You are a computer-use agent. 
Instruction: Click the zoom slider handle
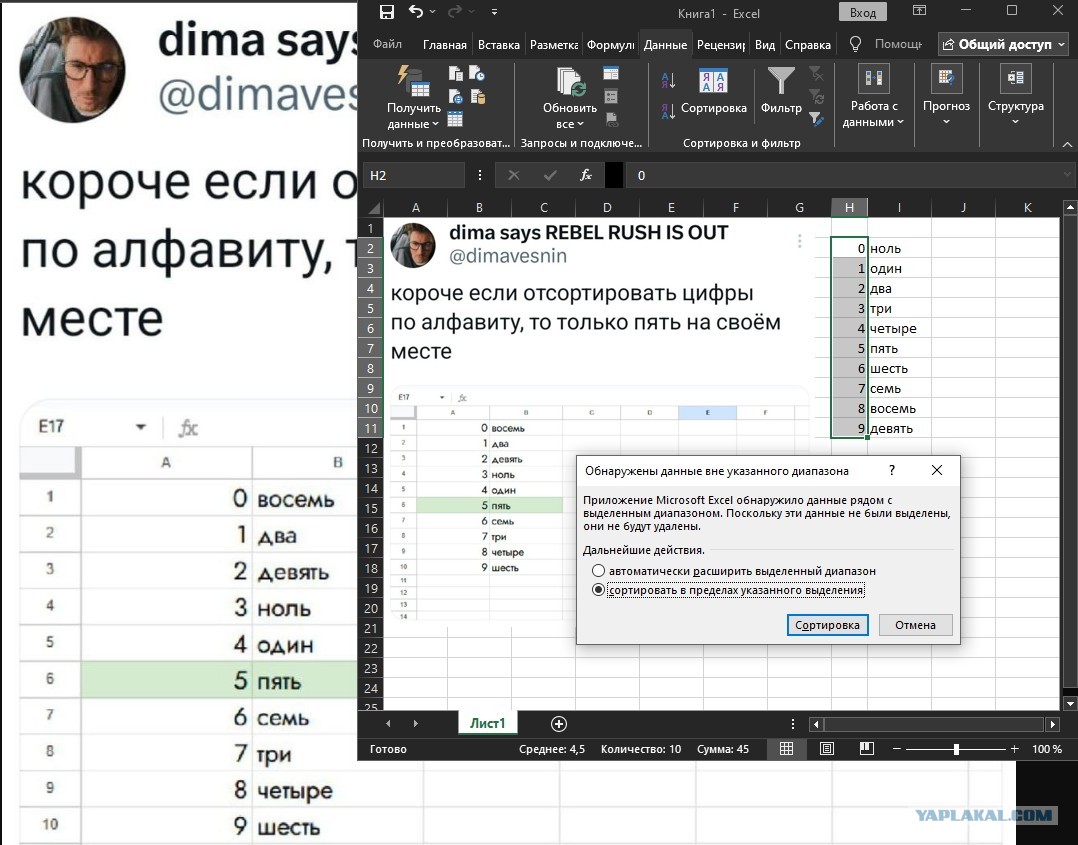click(956, 749)
